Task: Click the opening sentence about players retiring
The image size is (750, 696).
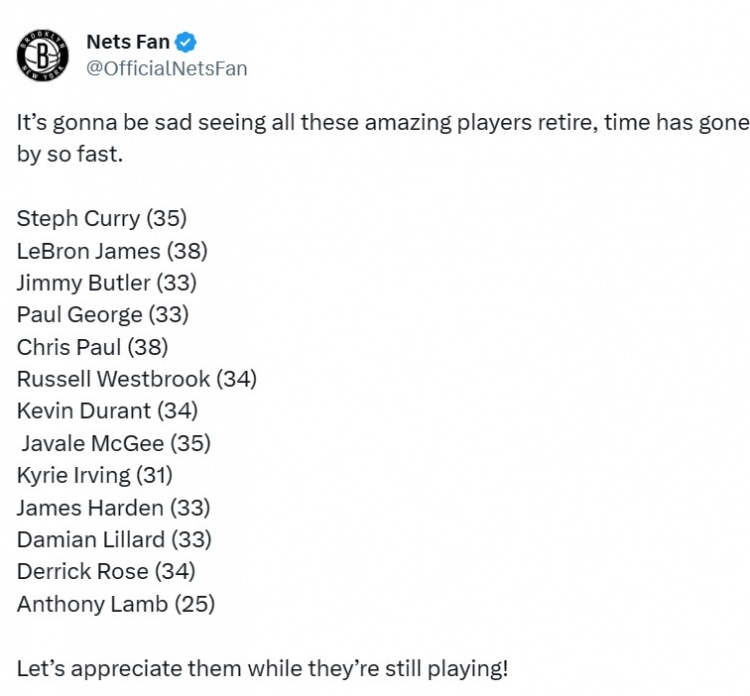Action: 383,138
